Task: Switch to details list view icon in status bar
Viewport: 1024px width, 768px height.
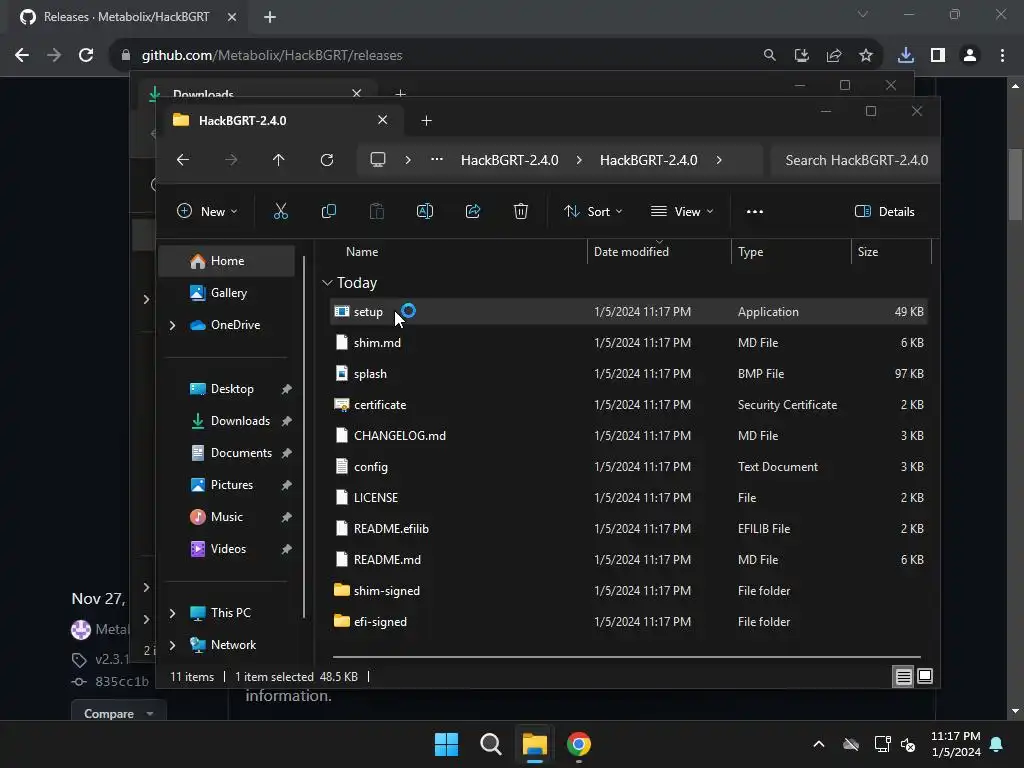Action: [x=903, y=677]
